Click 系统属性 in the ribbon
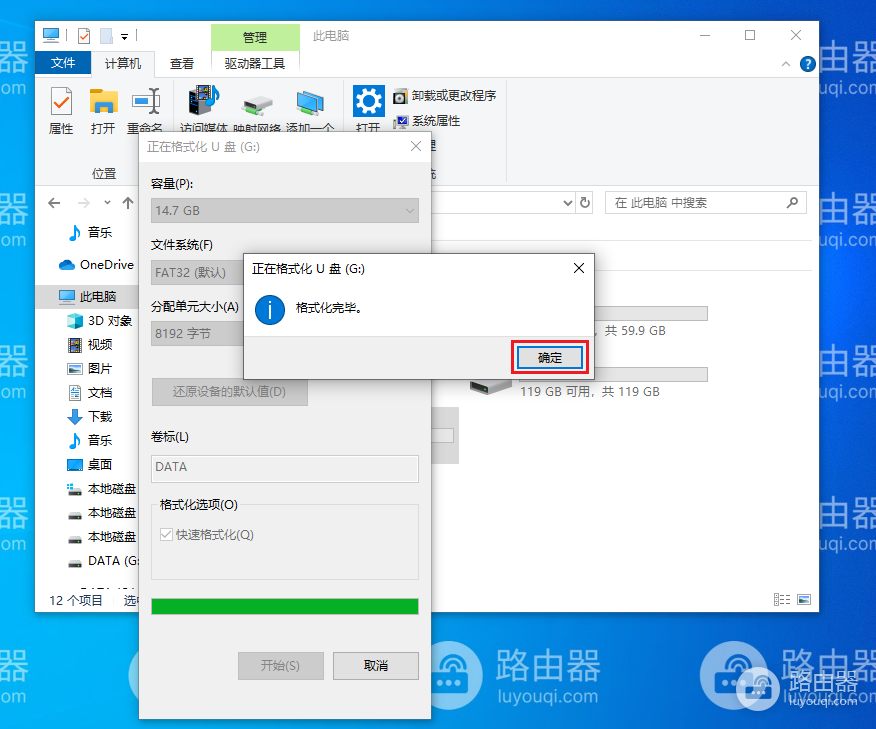Screen dimensions: 876x729 coord(427,121)
